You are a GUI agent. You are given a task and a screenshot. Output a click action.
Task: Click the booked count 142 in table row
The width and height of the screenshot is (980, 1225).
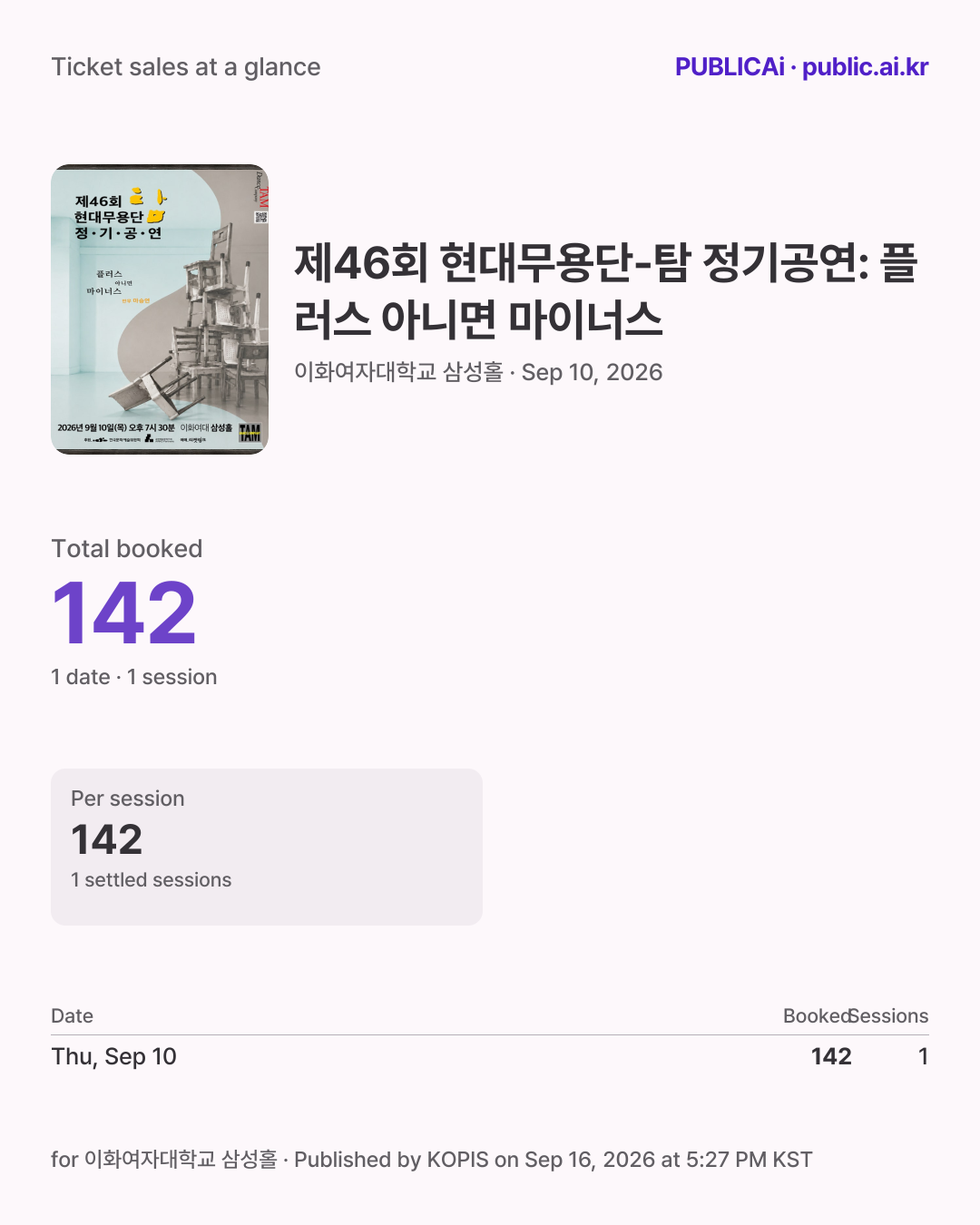tap(831, 1056)
